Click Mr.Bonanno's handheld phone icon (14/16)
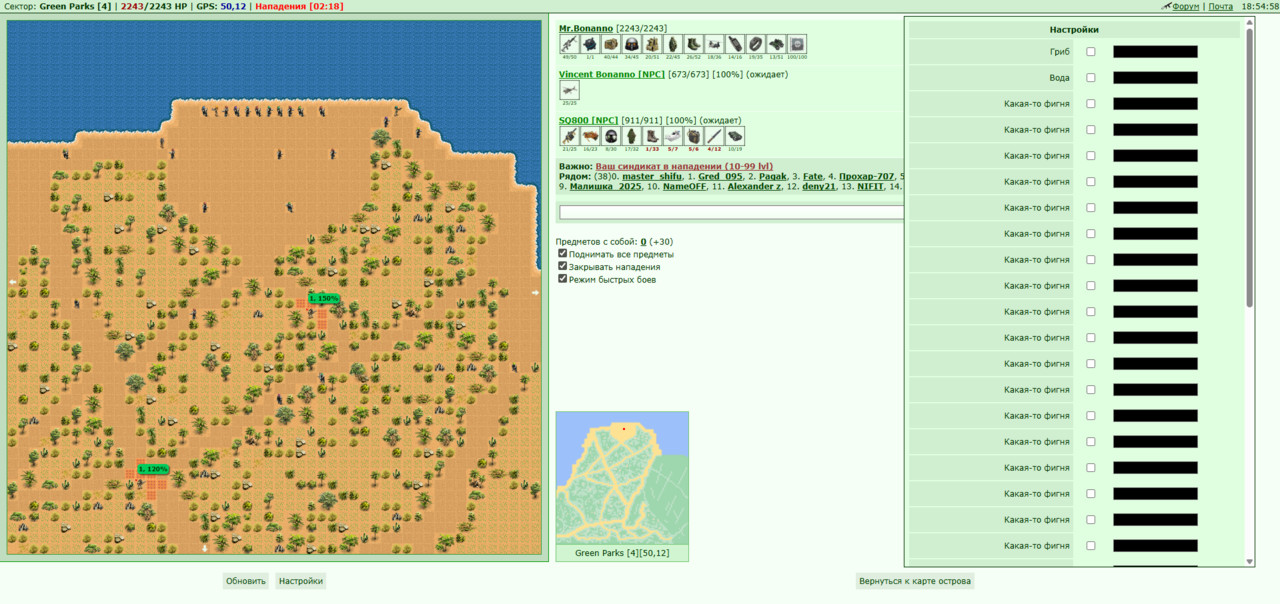Viewport: 1280px width, 604px height. click(735, 44)
